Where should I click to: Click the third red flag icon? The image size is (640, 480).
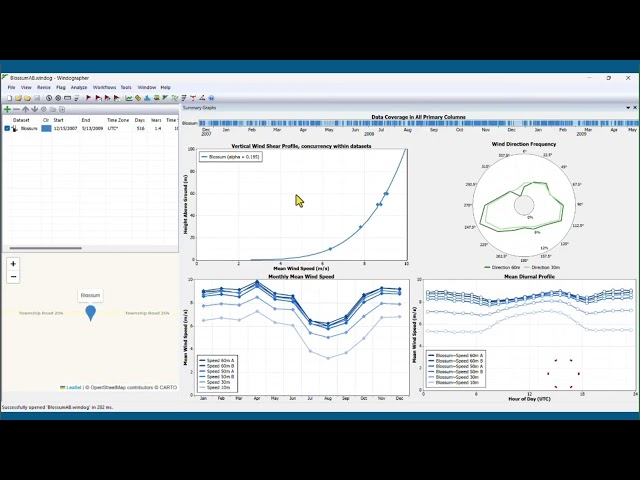(x=107, y=98)
